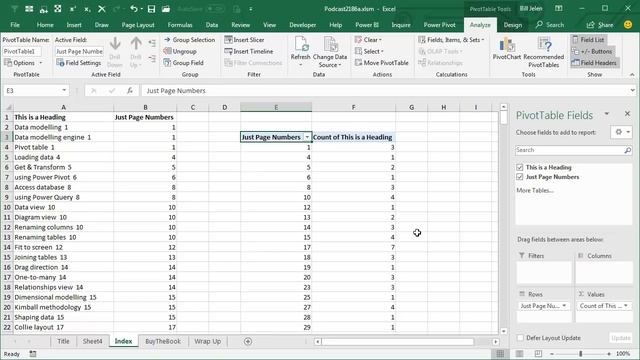This screenshot has height=360, width=640.
Task: Select column F header
Action: coord(353,107)
